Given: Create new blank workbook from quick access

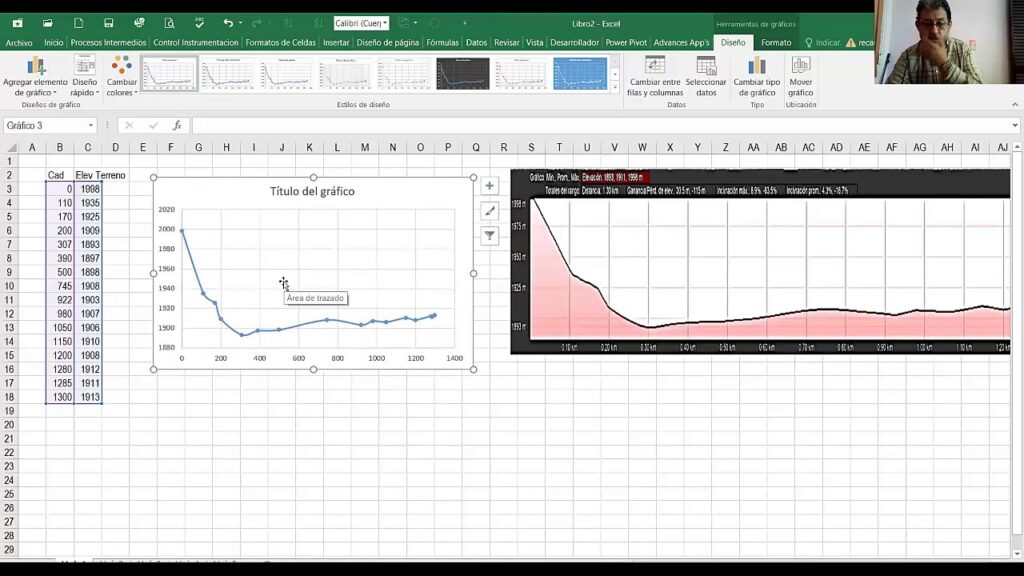Looking at the screenshot, I should pyautogui.click(x=78, y=23).
